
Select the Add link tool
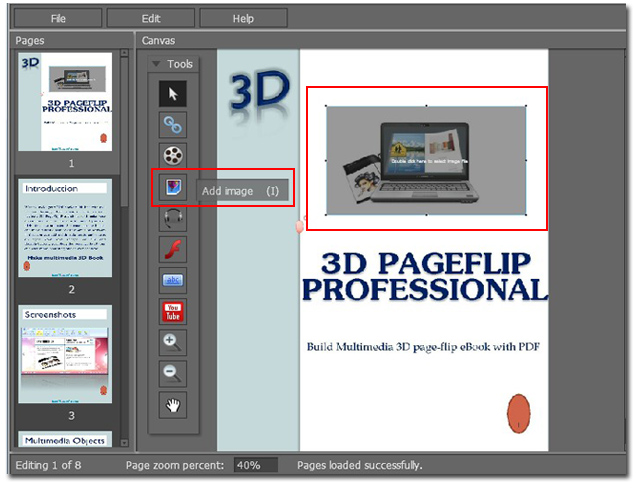click(x=173, y=125)
